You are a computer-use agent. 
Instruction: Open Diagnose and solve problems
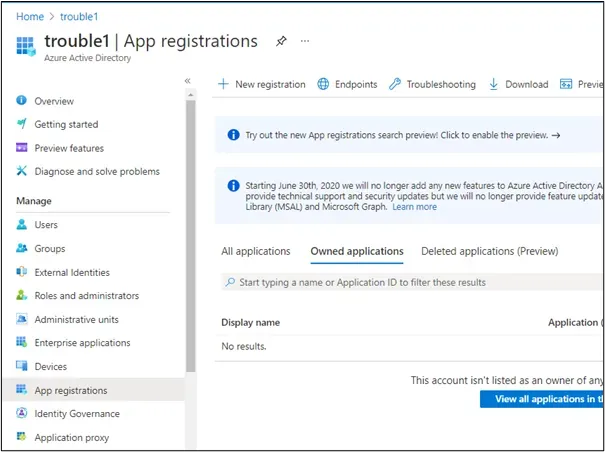click(97, 171)
